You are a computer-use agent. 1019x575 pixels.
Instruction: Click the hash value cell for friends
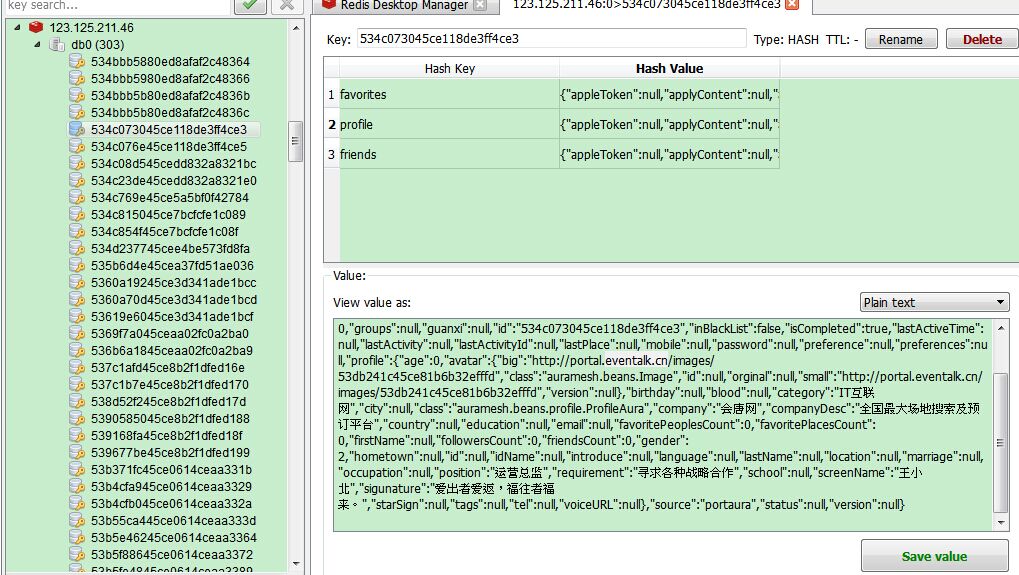point(669,154)
